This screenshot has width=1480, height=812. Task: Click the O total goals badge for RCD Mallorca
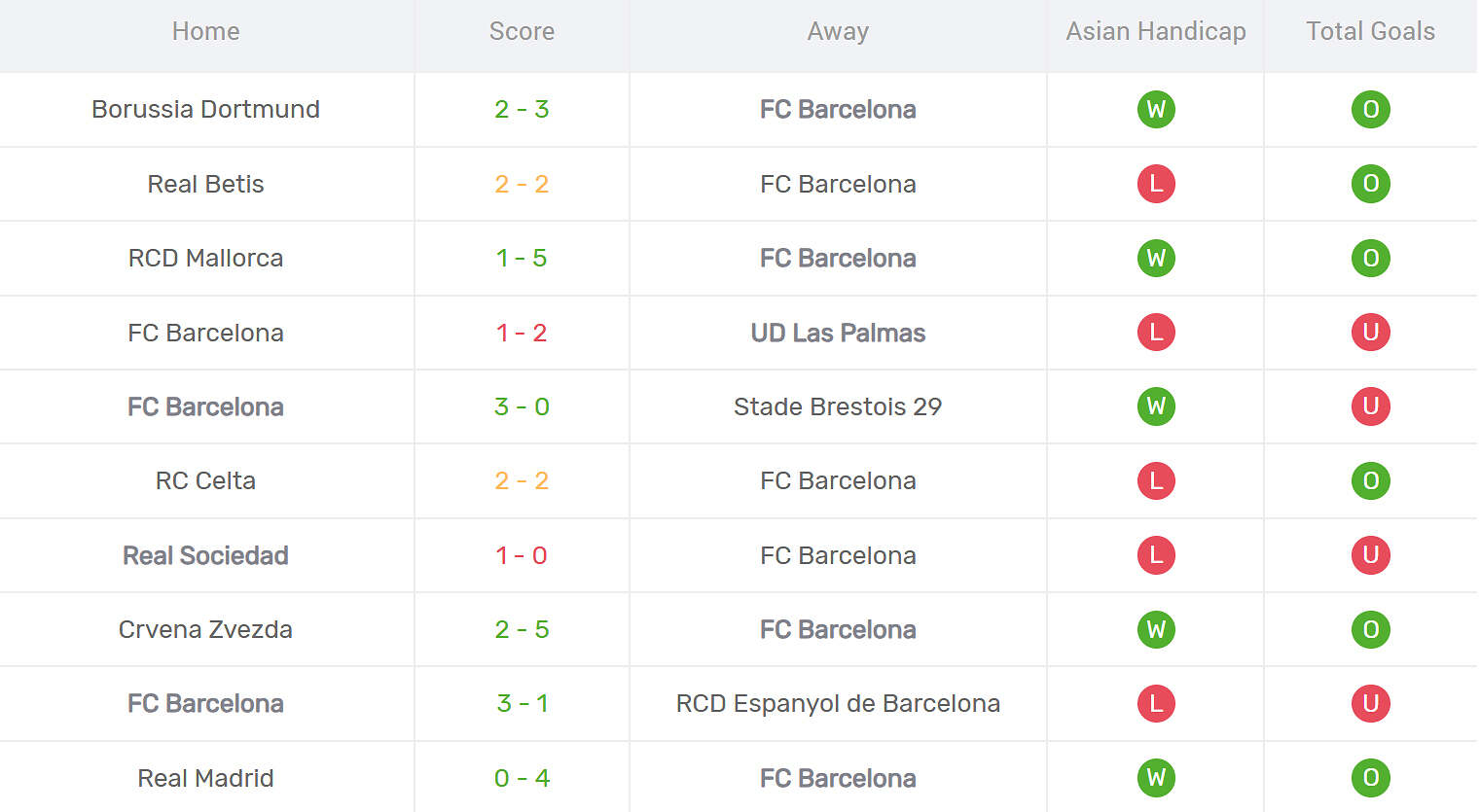pos(1370,258)
